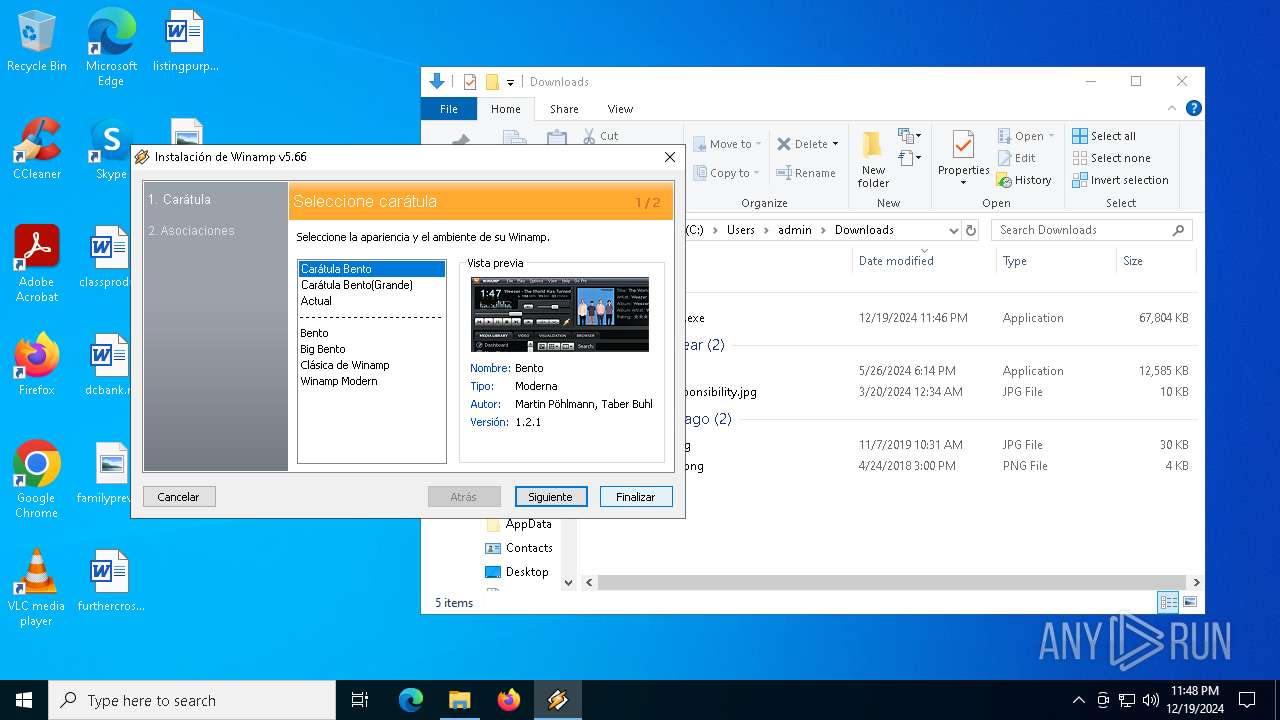Open Properties in Explorer ribbon
Image resolution: width=1280 pixels, height=720 pixels.
963,159
